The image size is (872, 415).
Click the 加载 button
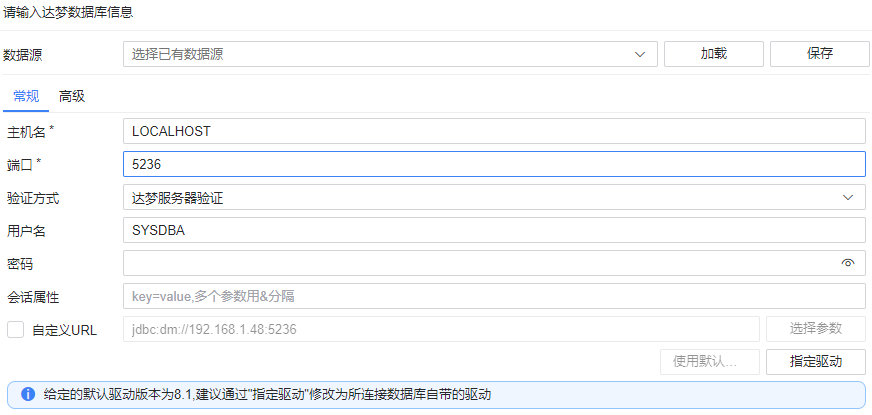tap(714, 54)
